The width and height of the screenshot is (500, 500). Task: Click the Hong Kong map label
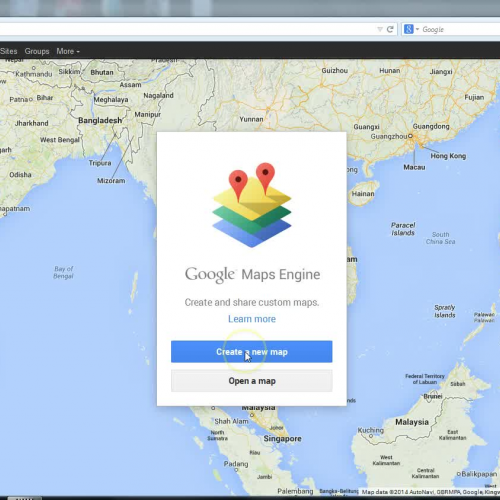[448, 156]
